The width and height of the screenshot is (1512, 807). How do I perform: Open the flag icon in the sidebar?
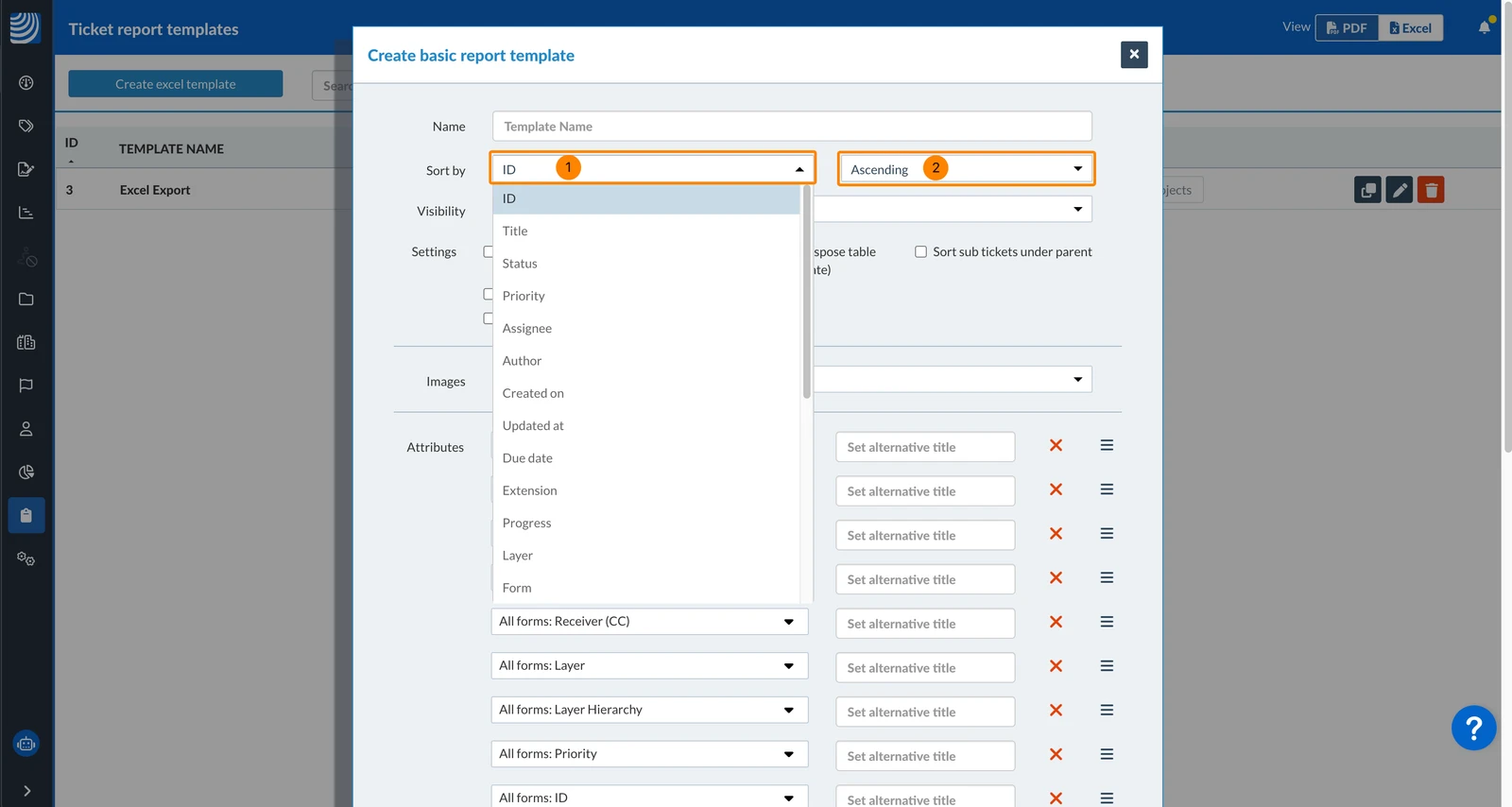pos(26,386)
